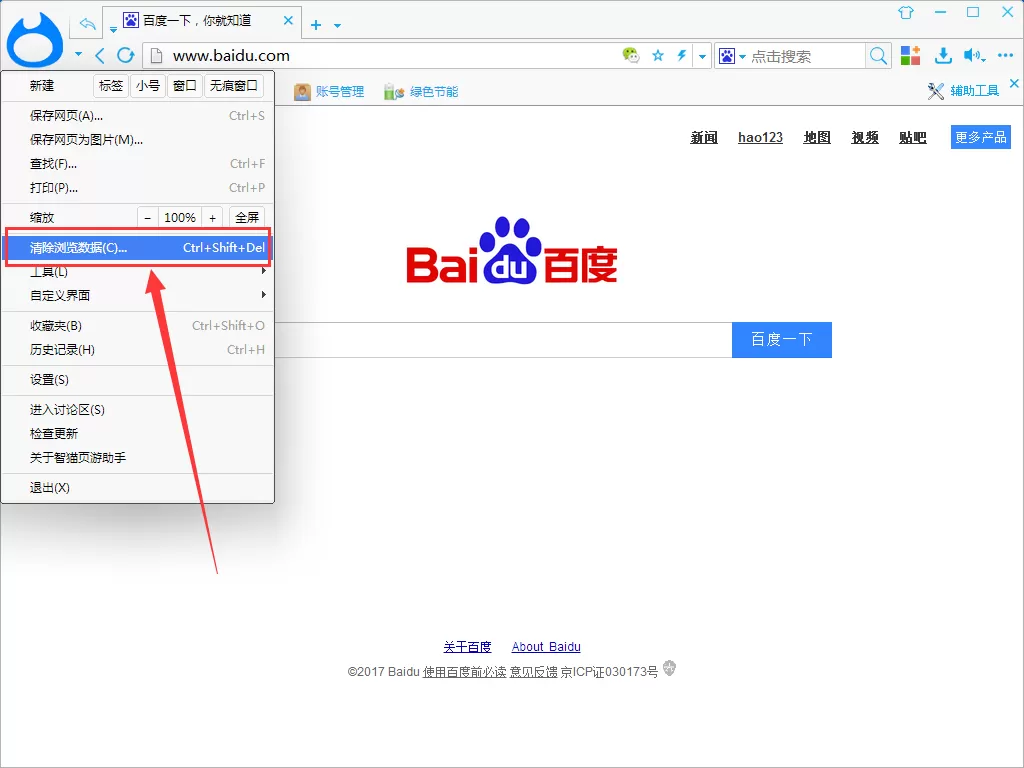Click the 100% zoom value
The width and height of the screenshot is (1024, 768).
180,217
